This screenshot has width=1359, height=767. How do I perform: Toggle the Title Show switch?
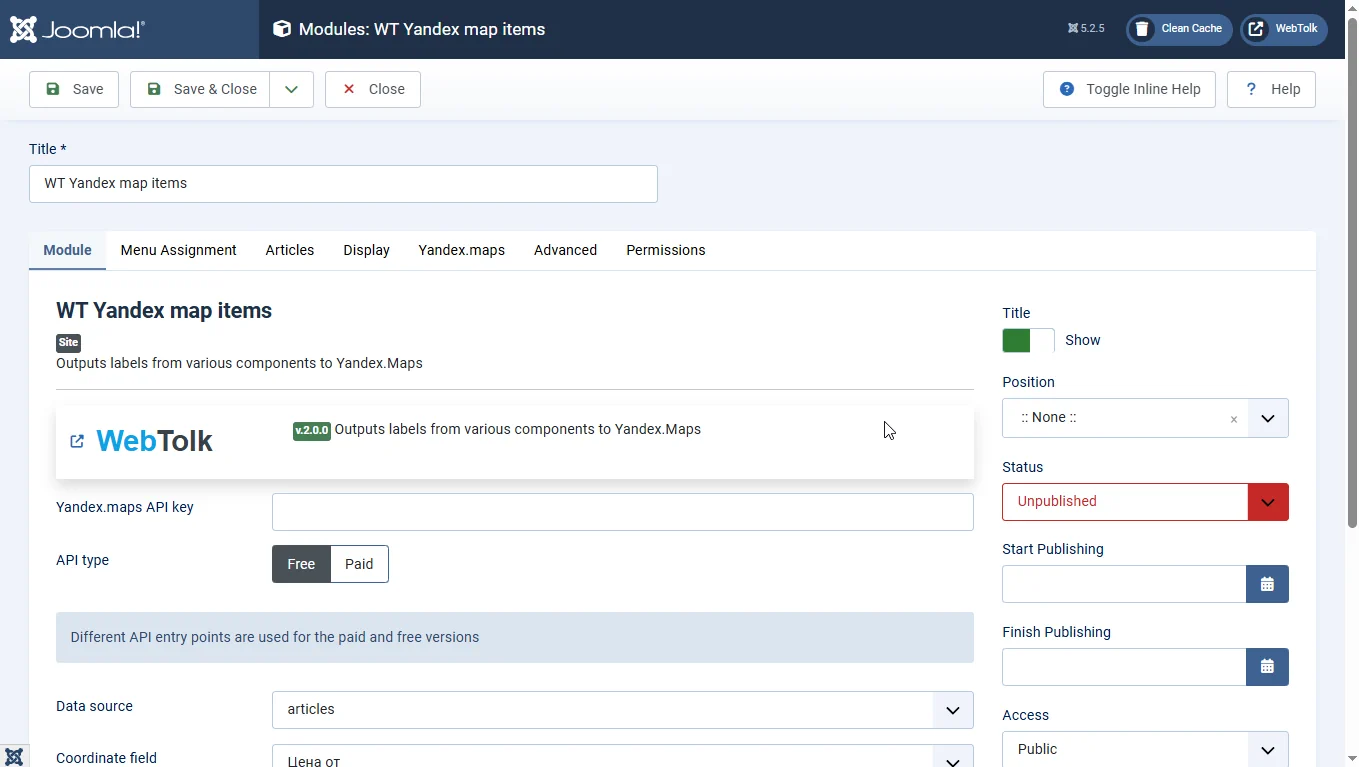(1028, 341)
